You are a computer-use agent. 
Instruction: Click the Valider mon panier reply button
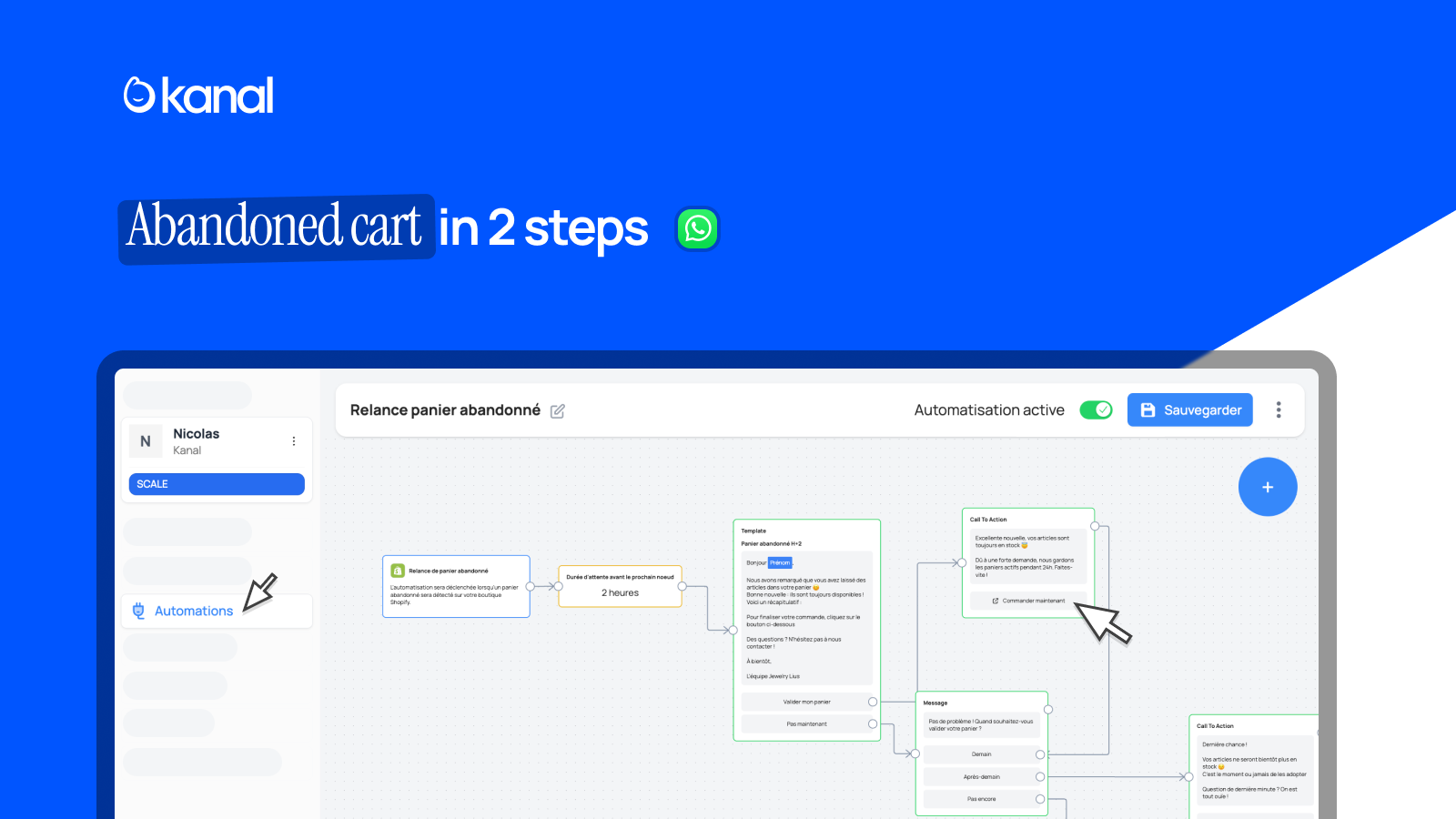point(806,702)
